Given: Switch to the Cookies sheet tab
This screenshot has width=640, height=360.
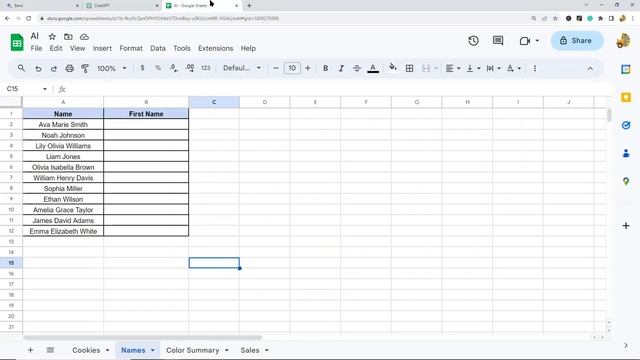Looking at the screenshot, I should (86, 350).
